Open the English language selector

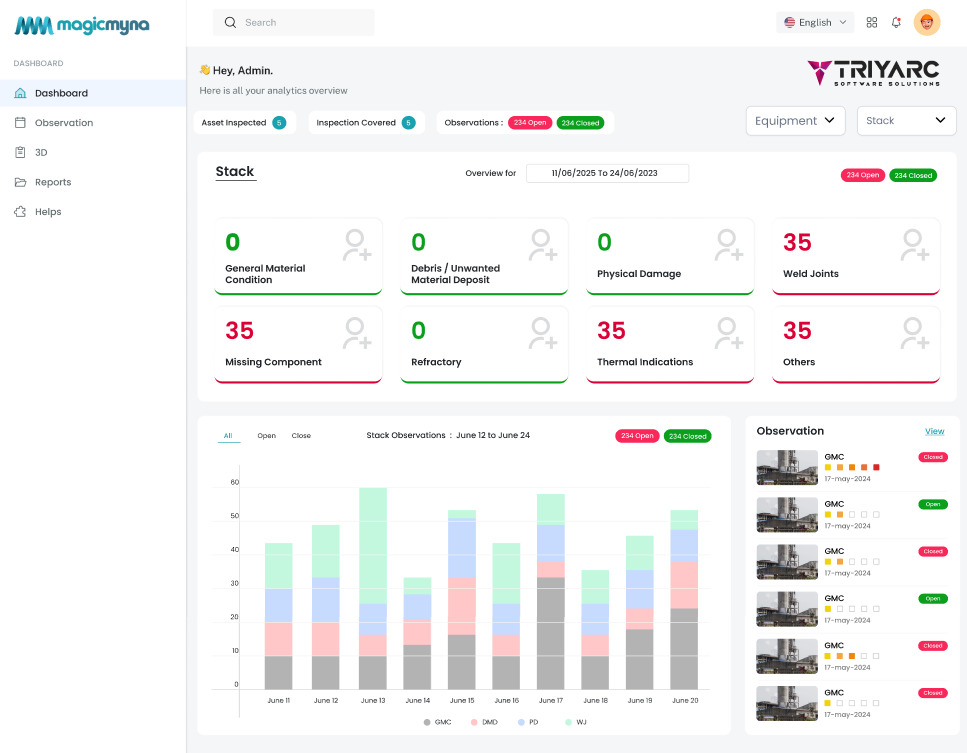[815, 22]
